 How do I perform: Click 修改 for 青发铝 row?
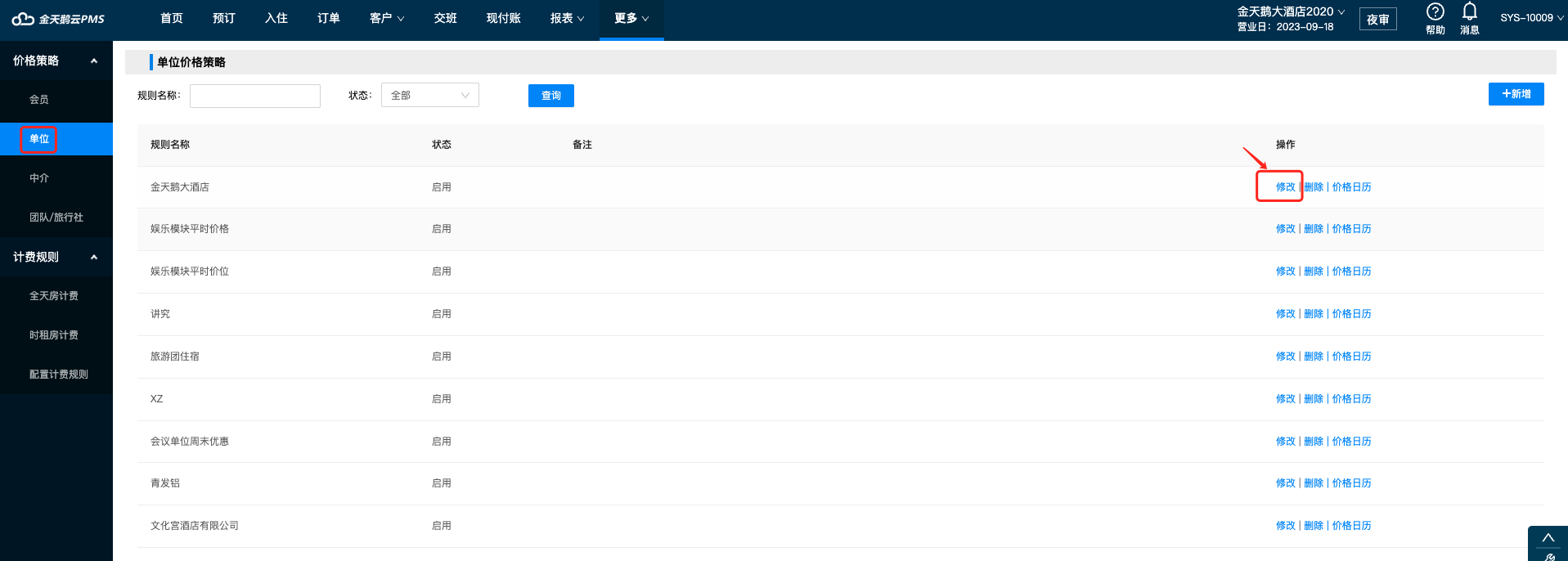pyautogui.click(x=1286, y=483)
